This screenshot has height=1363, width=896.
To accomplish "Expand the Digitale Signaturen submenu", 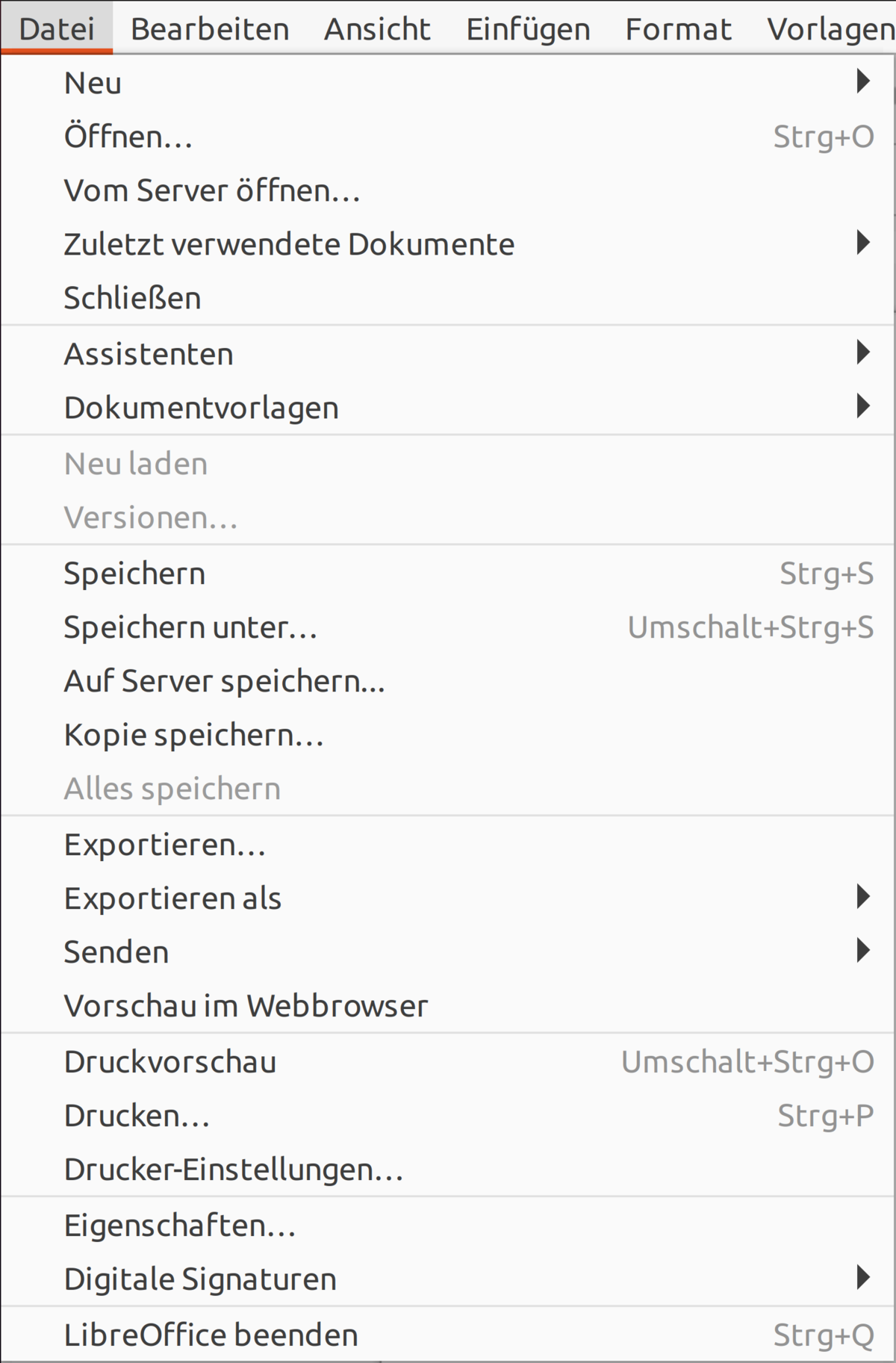I will [x=447, y=1279].
